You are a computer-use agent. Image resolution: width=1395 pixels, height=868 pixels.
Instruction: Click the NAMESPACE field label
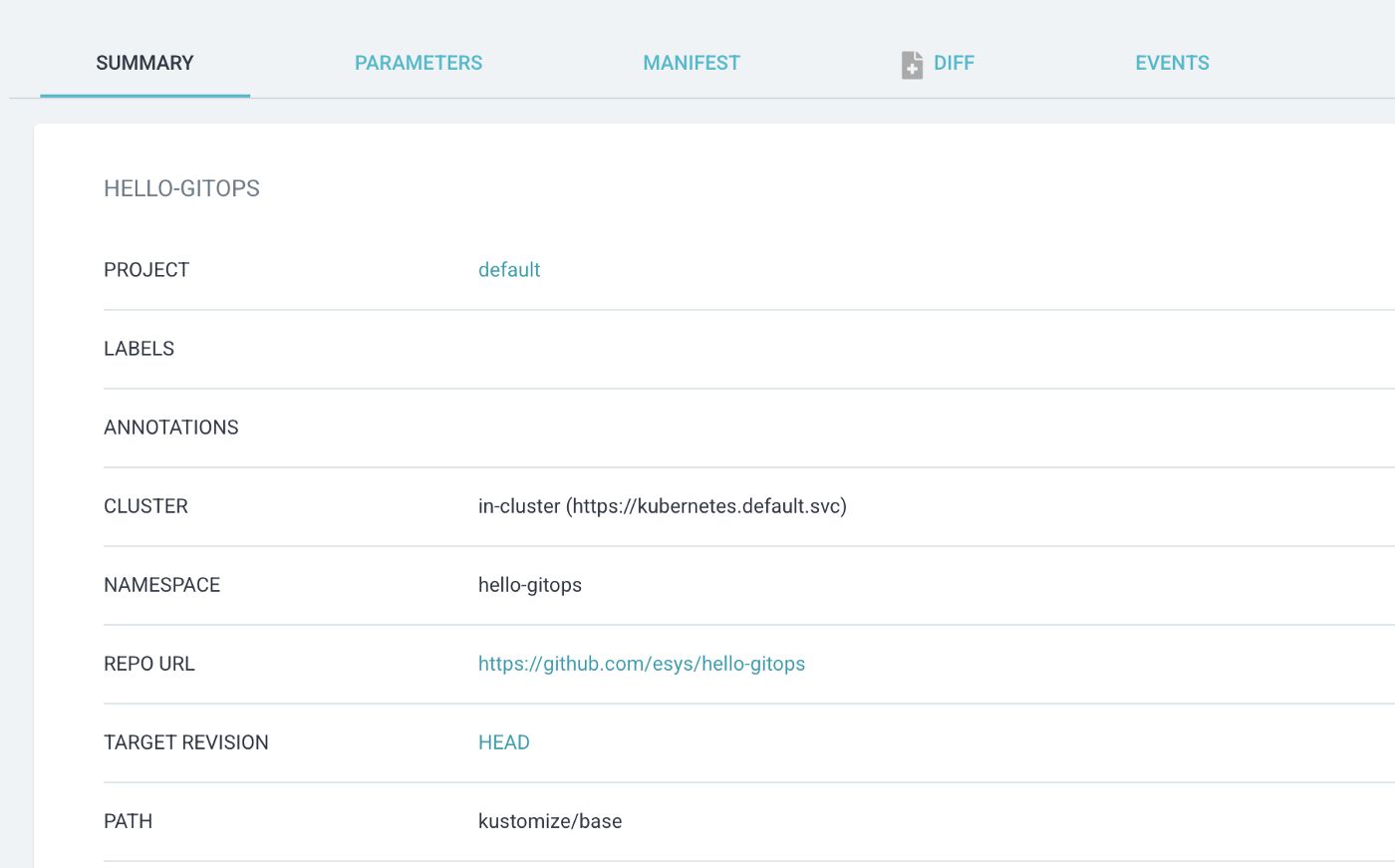pyautogui.click(x=162, y=585)
